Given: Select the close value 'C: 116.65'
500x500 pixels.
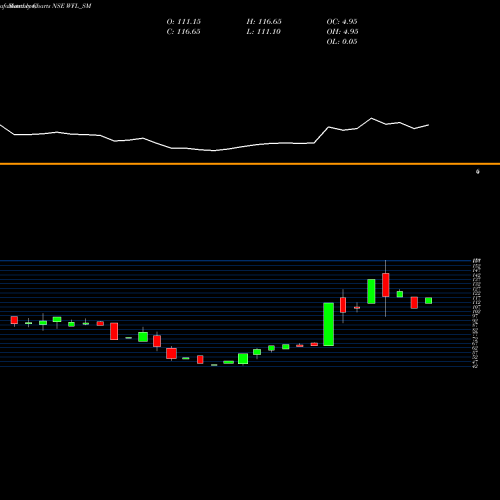Looking at the screenshot, I should pyautogui.click(x=183, y=32).
